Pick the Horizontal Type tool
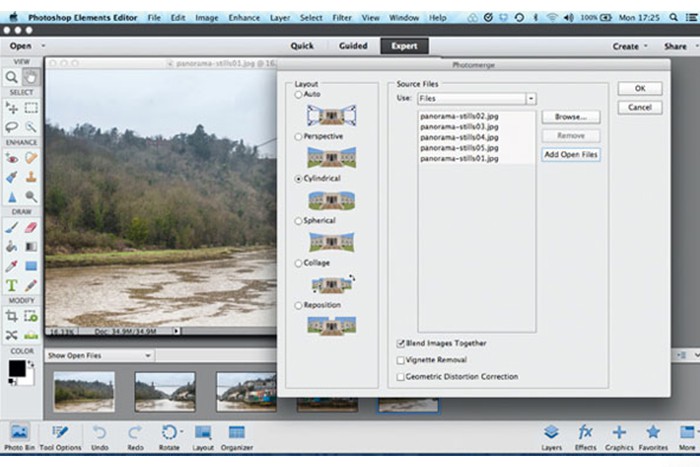Image resolution: width=700 pixels, height=467 pixels. [12, 285]
